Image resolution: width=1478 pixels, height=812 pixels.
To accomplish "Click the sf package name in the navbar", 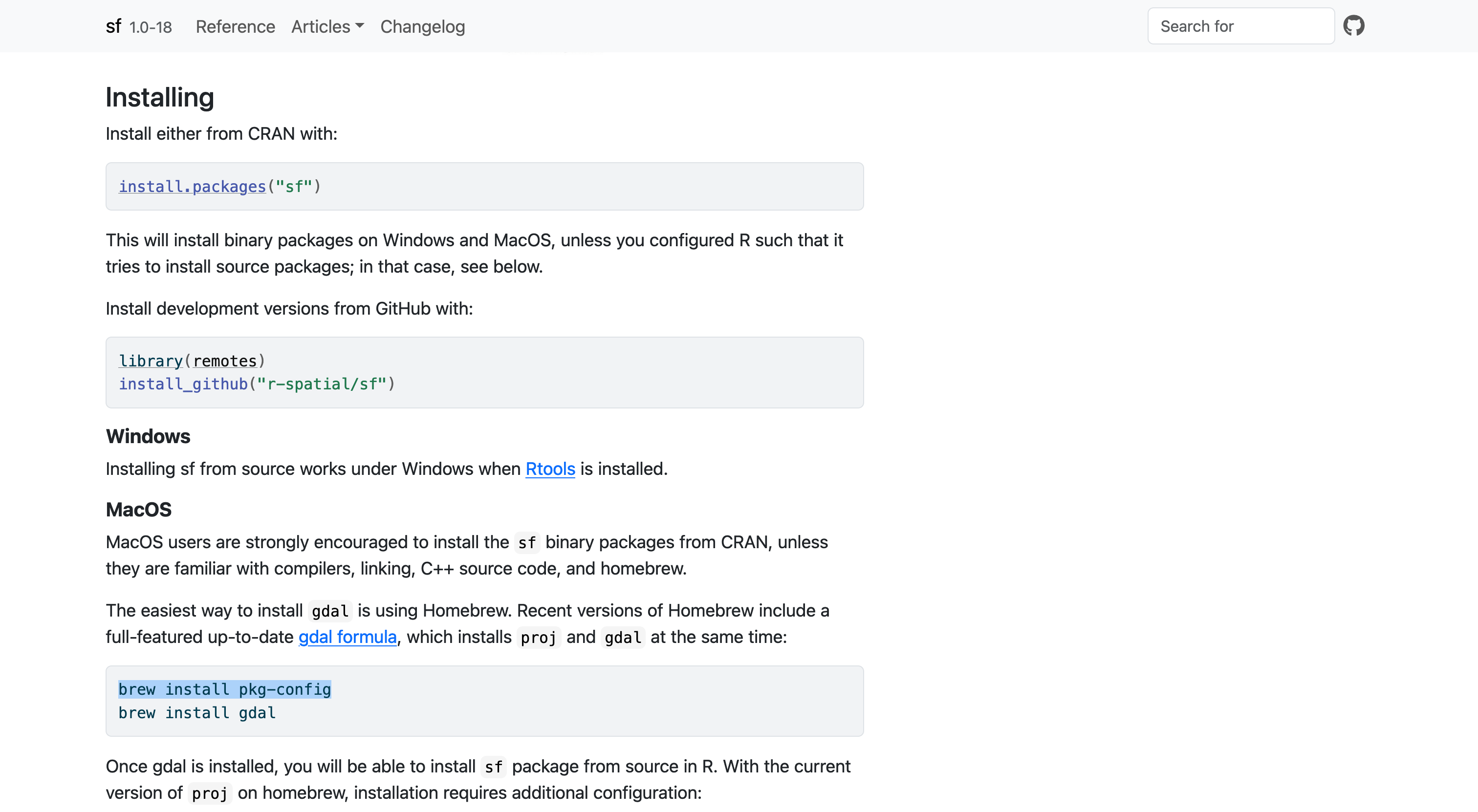I will (113, 26).
